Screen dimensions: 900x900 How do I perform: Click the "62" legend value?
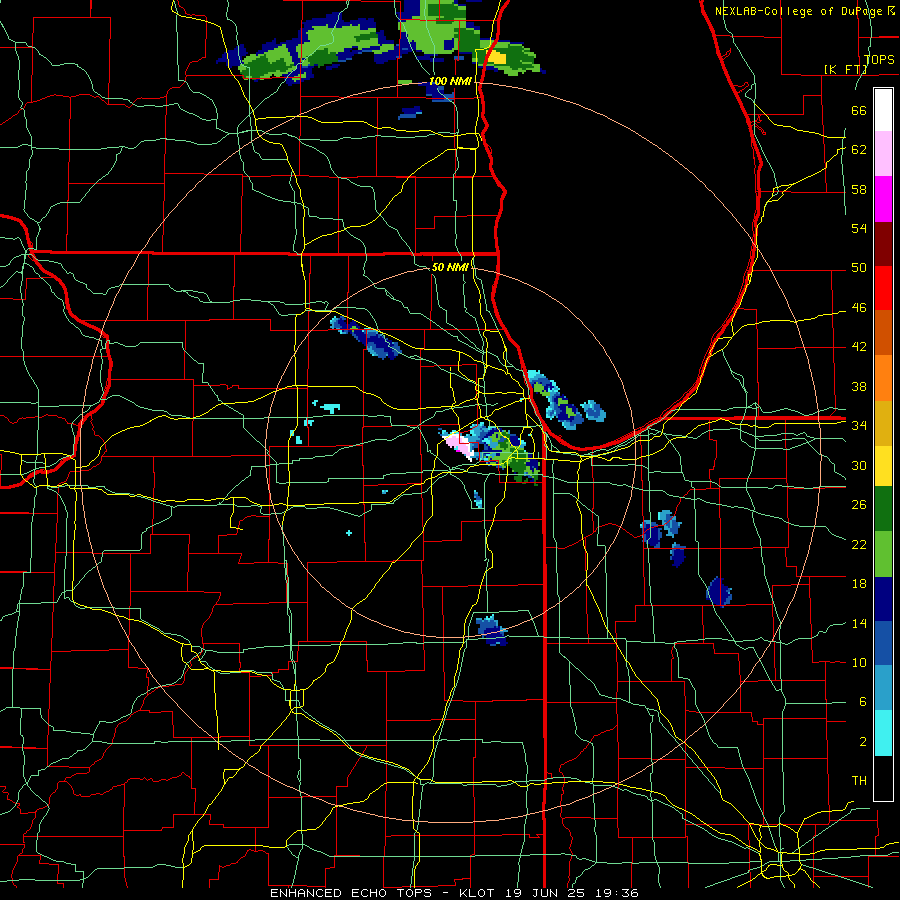pos(859,150)
